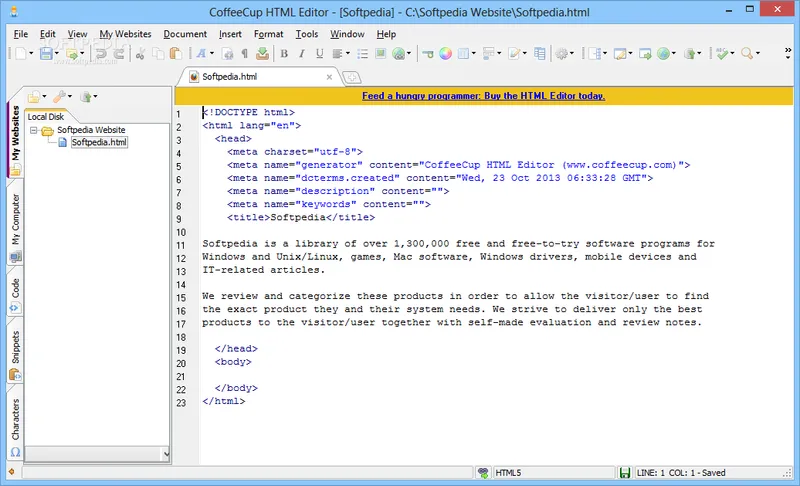Open the Insert menu
Screen dimensions: 800x486
click(230, 34)
